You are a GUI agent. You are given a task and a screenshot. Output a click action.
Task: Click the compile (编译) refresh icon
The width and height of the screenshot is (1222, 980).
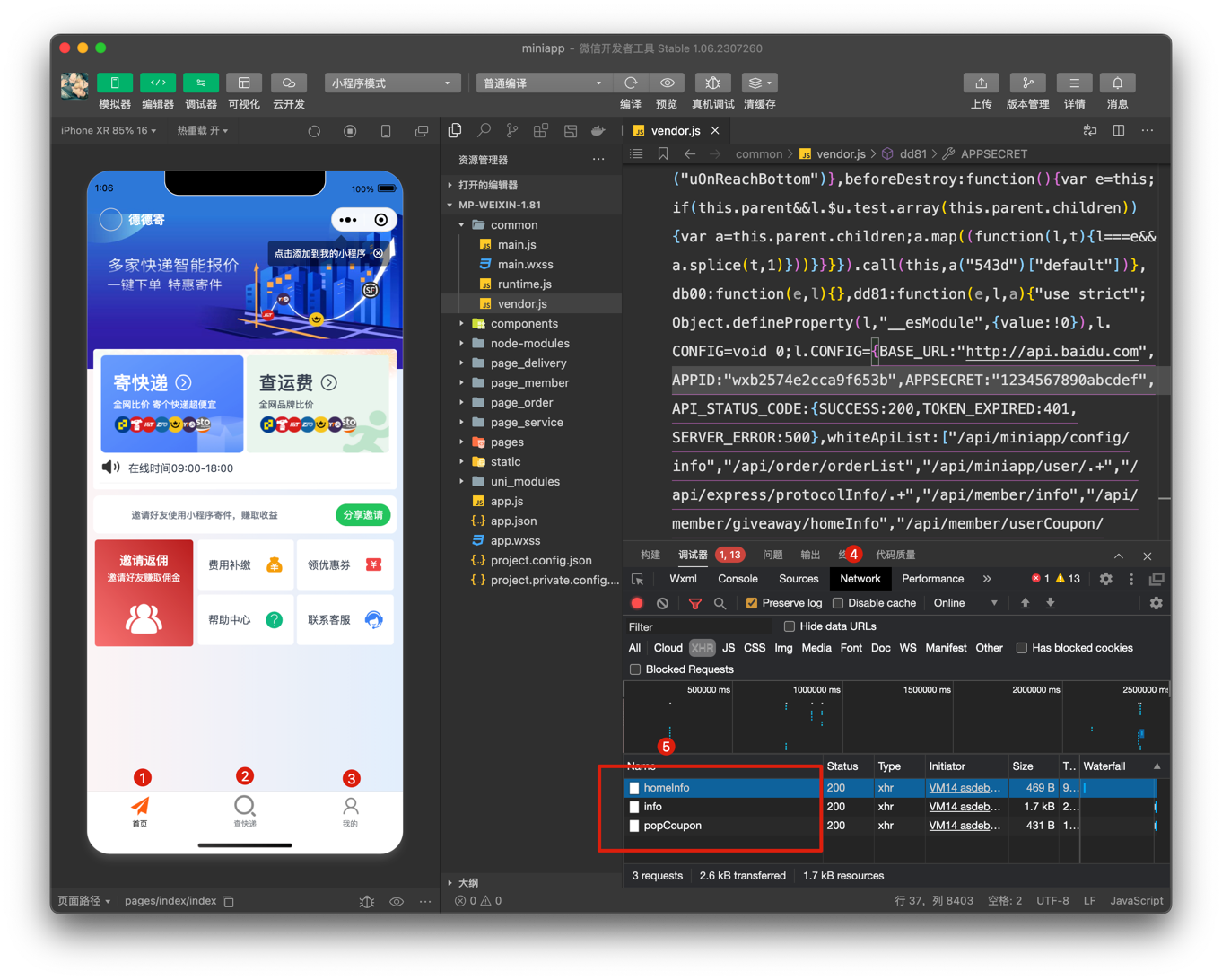point(631,83)
